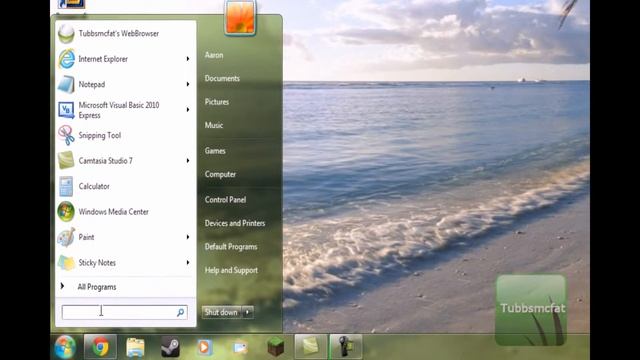
Task: Launch the Camtasia Studio 7 icon
Action: (x=66, y=161)
